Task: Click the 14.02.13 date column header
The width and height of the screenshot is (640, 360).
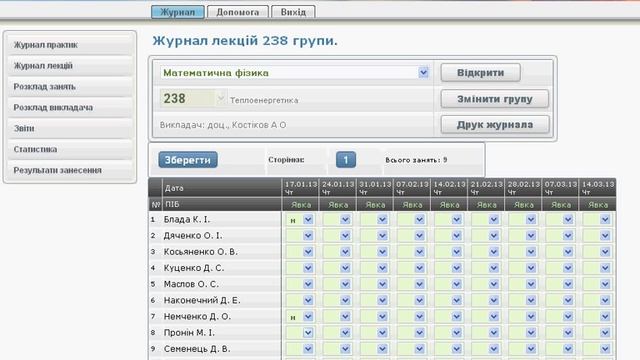Action: pos(449,188)
